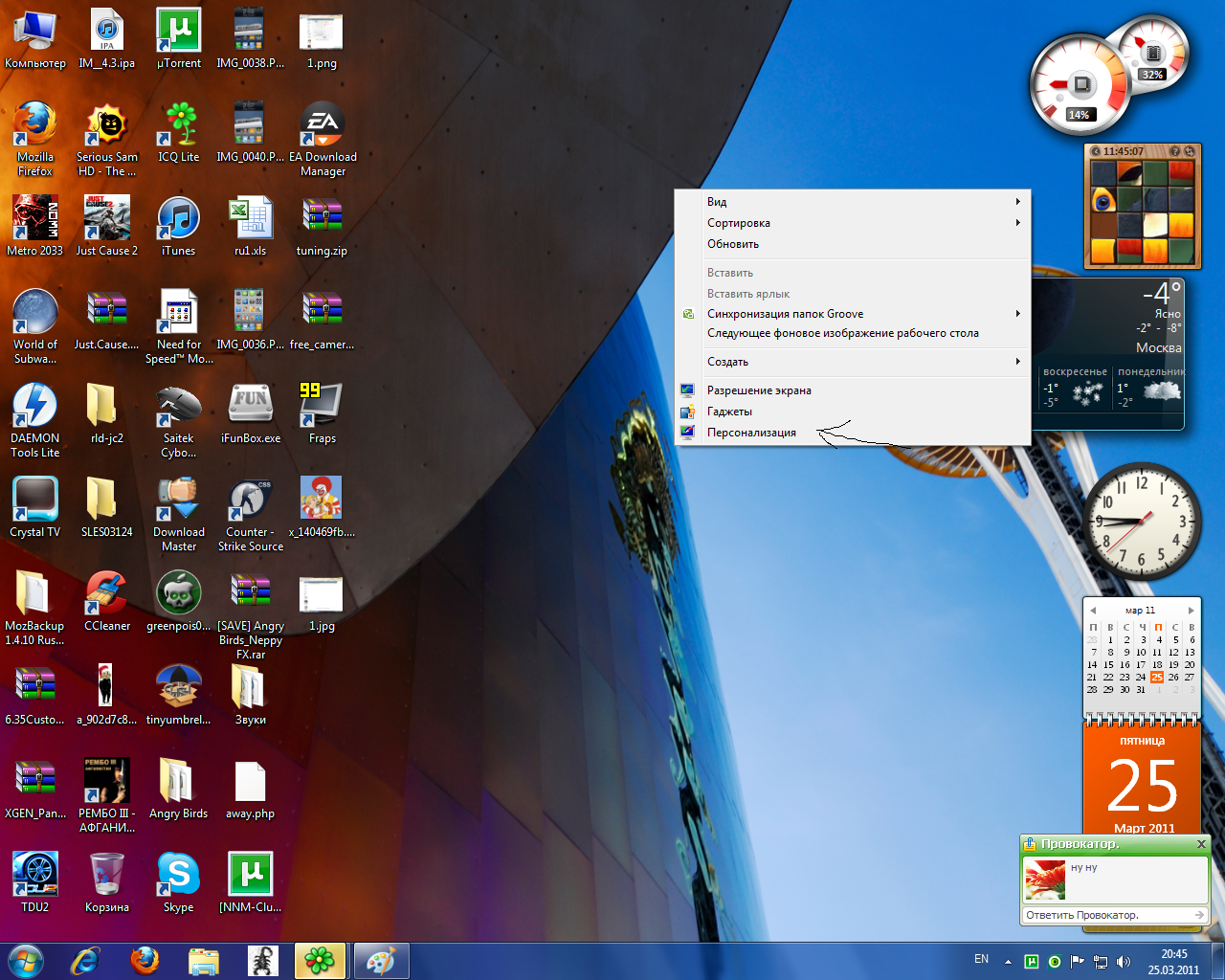The width and height of the screenshot is (1225, 980).
Task: Close the Провокатор message popup
Action: tap(1201, 844)
